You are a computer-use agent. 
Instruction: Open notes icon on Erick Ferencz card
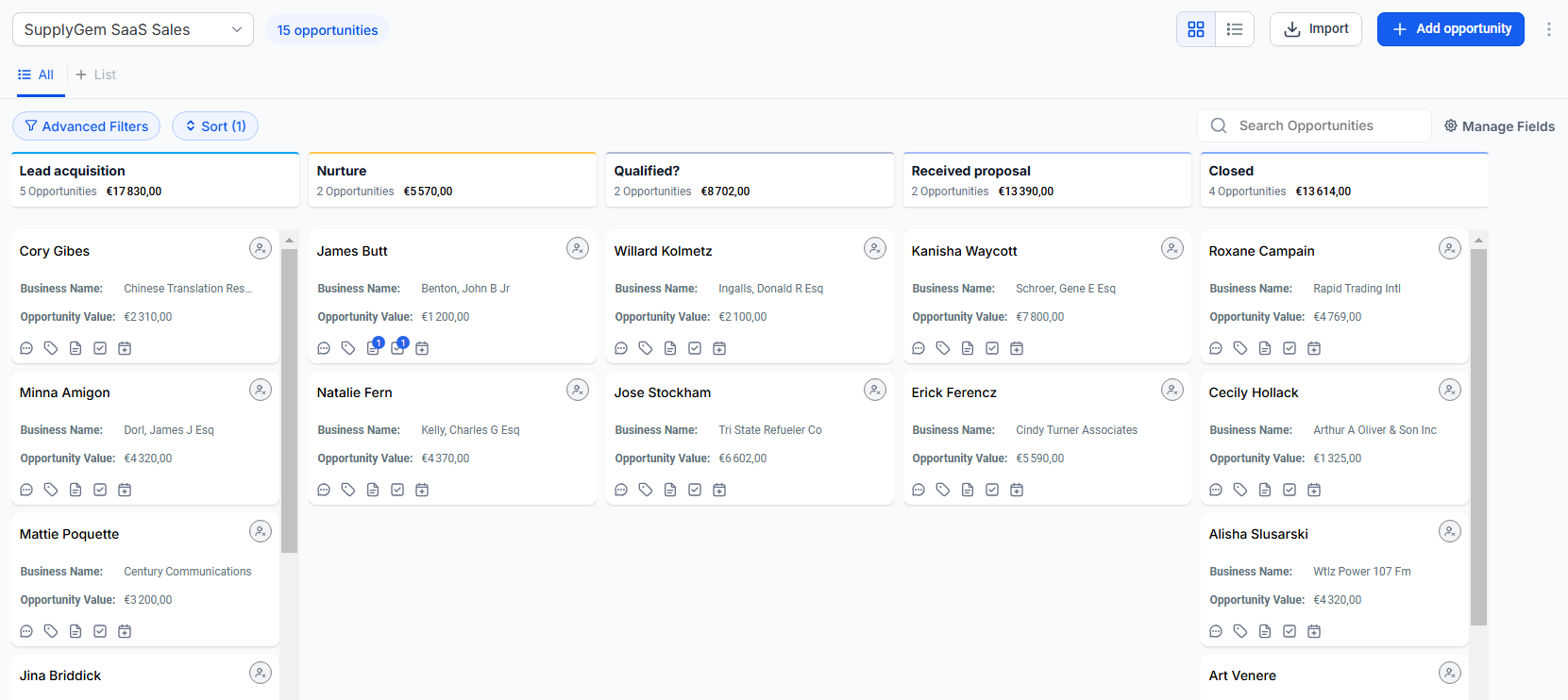tap(968, 490)
